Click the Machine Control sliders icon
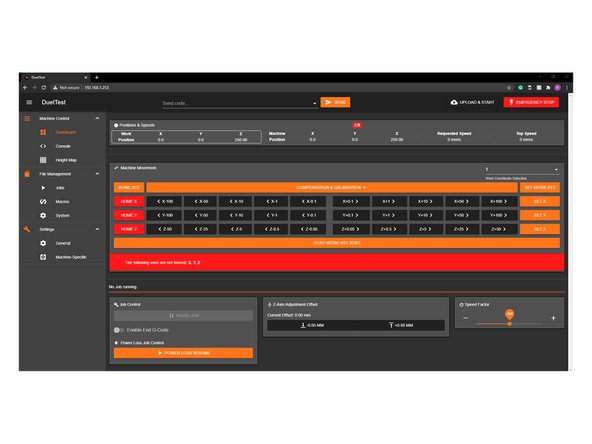 27,119
